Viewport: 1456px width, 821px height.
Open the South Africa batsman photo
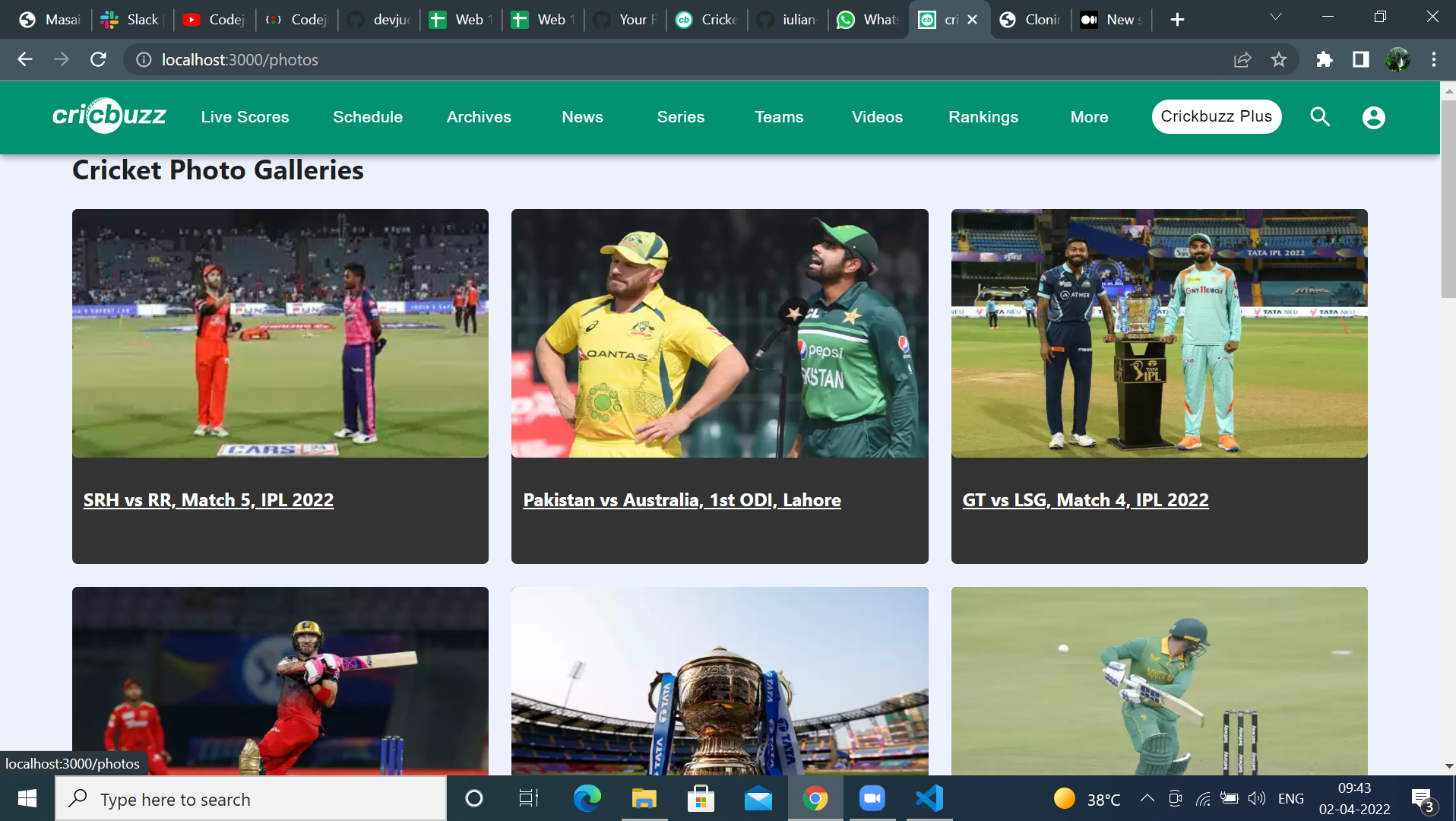pos(1159,681)
